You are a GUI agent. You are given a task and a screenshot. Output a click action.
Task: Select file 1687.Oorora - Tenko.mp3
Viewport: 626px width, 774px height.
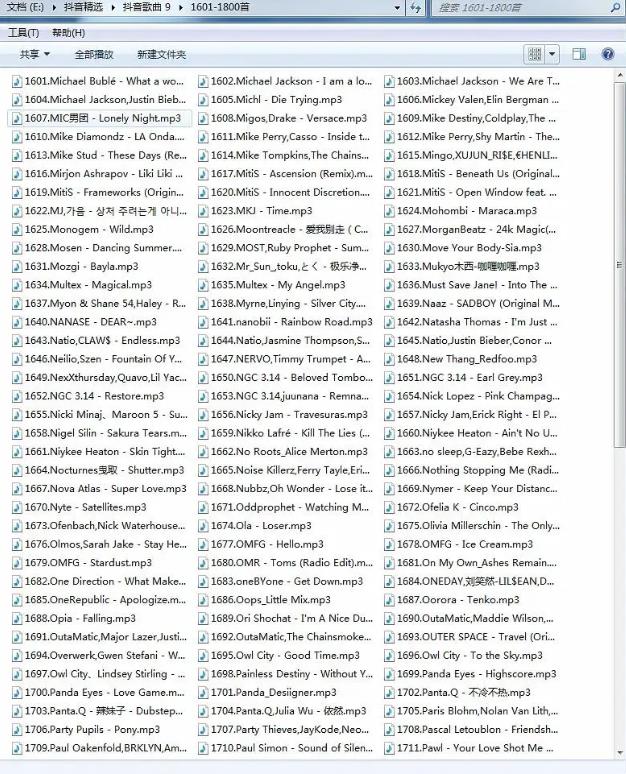tap(452, 600)
